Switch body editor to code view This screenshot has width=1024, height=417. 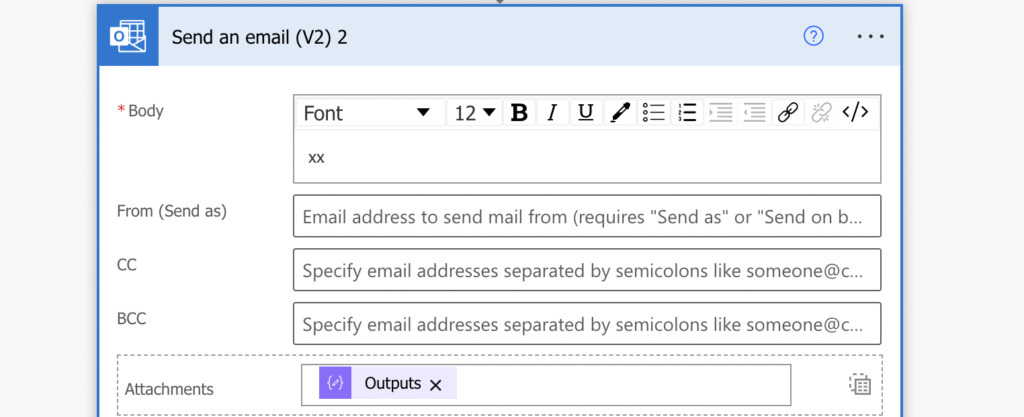click(856, 113)
